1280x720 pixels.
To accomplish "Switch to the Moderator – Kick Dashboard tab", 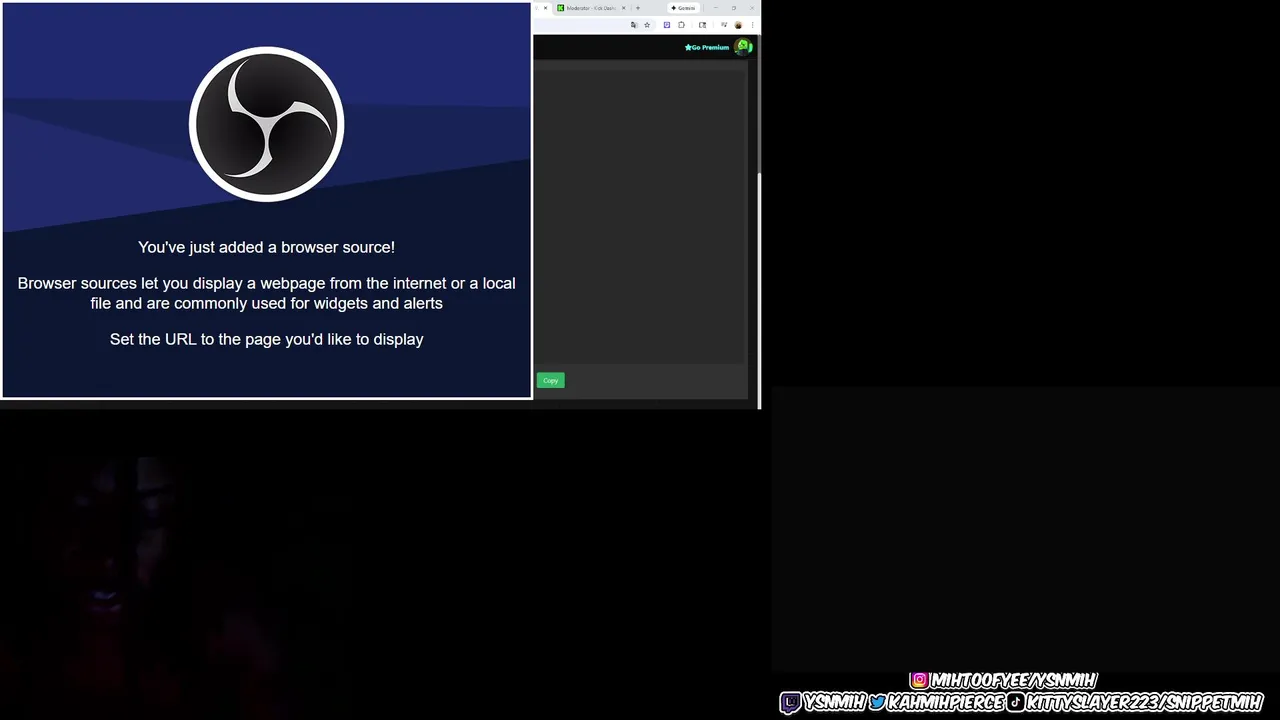I will point(590,8).
